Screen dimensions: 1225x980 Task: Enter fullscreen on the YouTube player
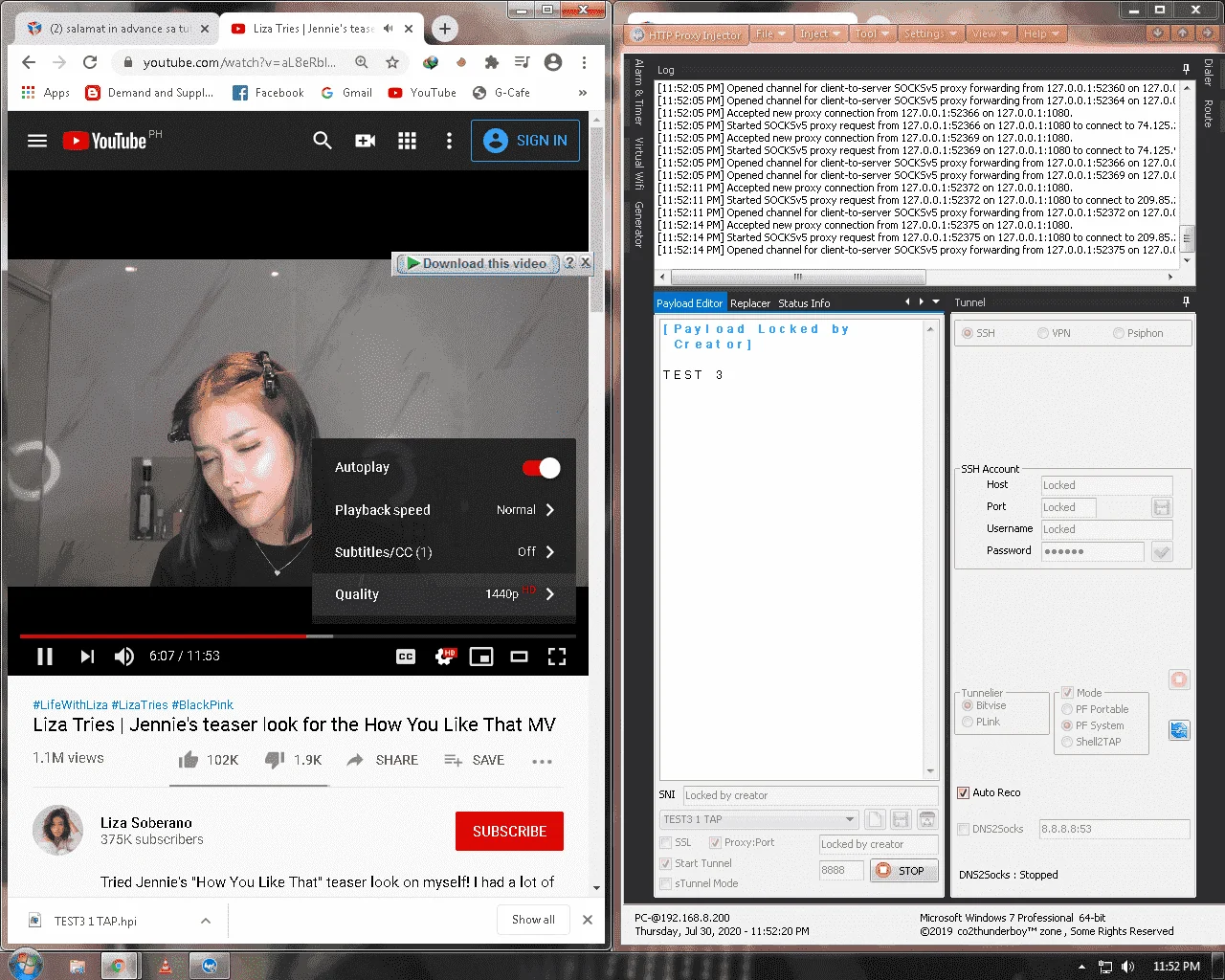coord(557,657)
